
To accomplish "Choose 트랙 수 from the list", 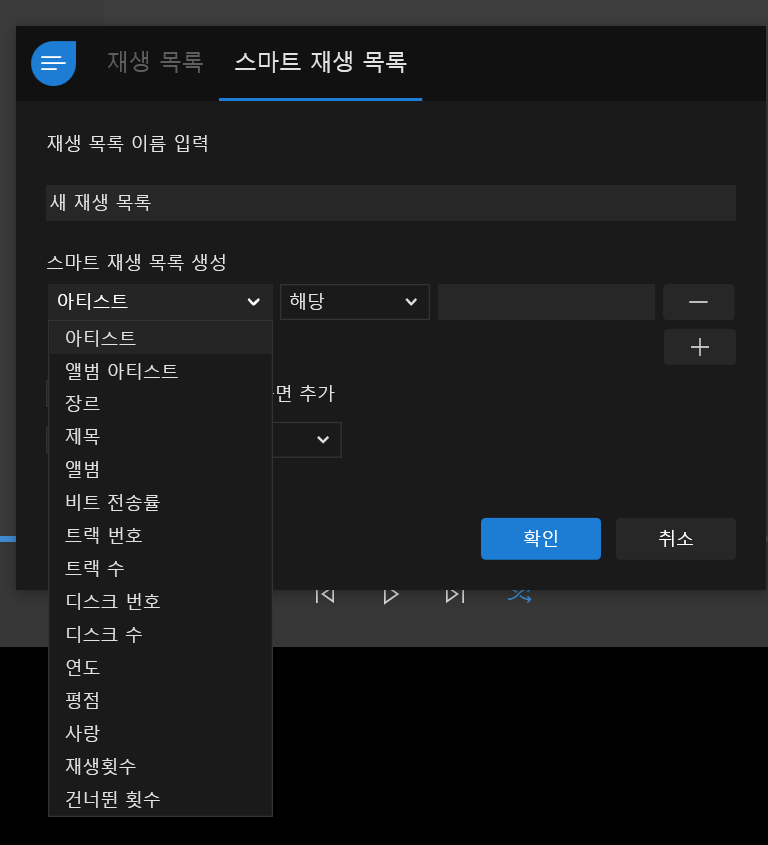I will [160, 568].
